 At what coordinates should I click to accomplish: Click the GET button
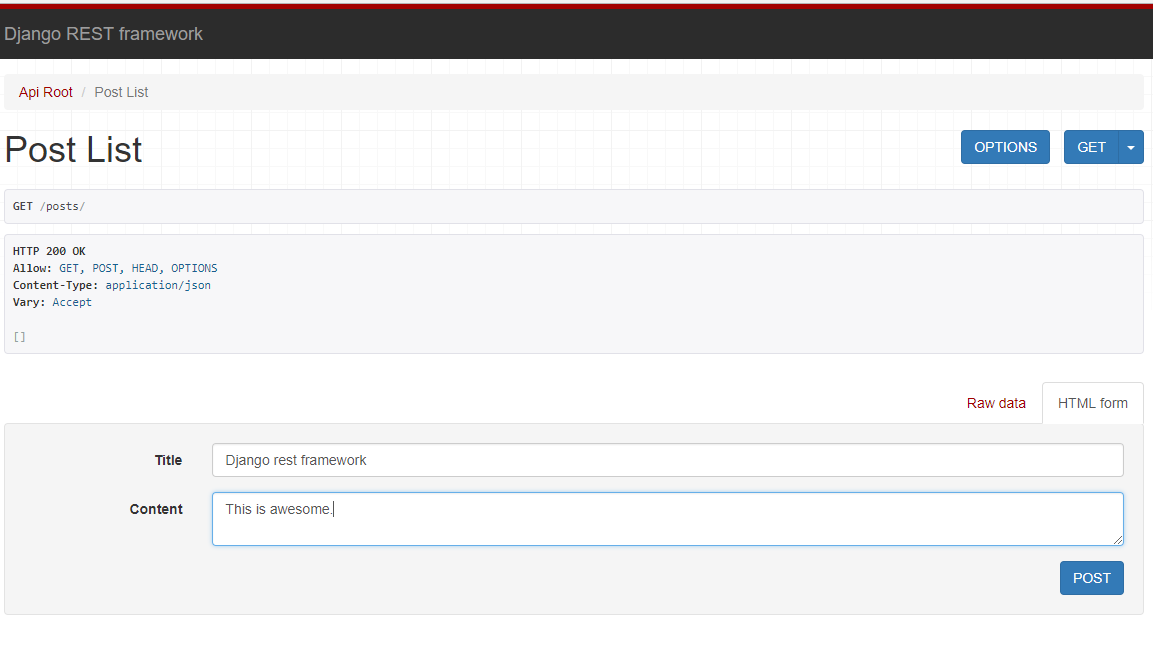(x=1091, y=147)
